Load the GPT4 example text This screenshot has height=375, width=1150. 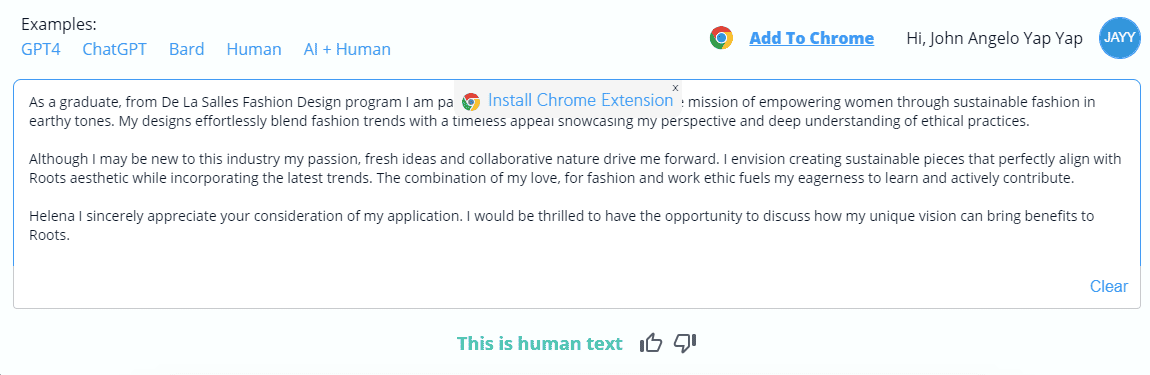pos(41,49)
